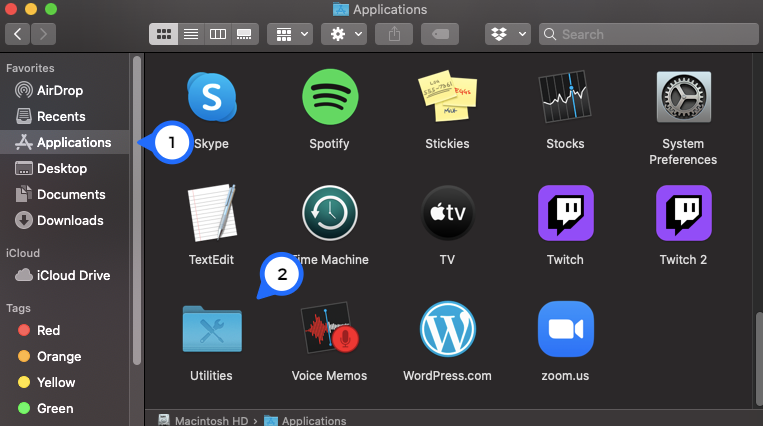Go forward with the right chevron
Screen dimensions: 763x426
tap(43, 34)
